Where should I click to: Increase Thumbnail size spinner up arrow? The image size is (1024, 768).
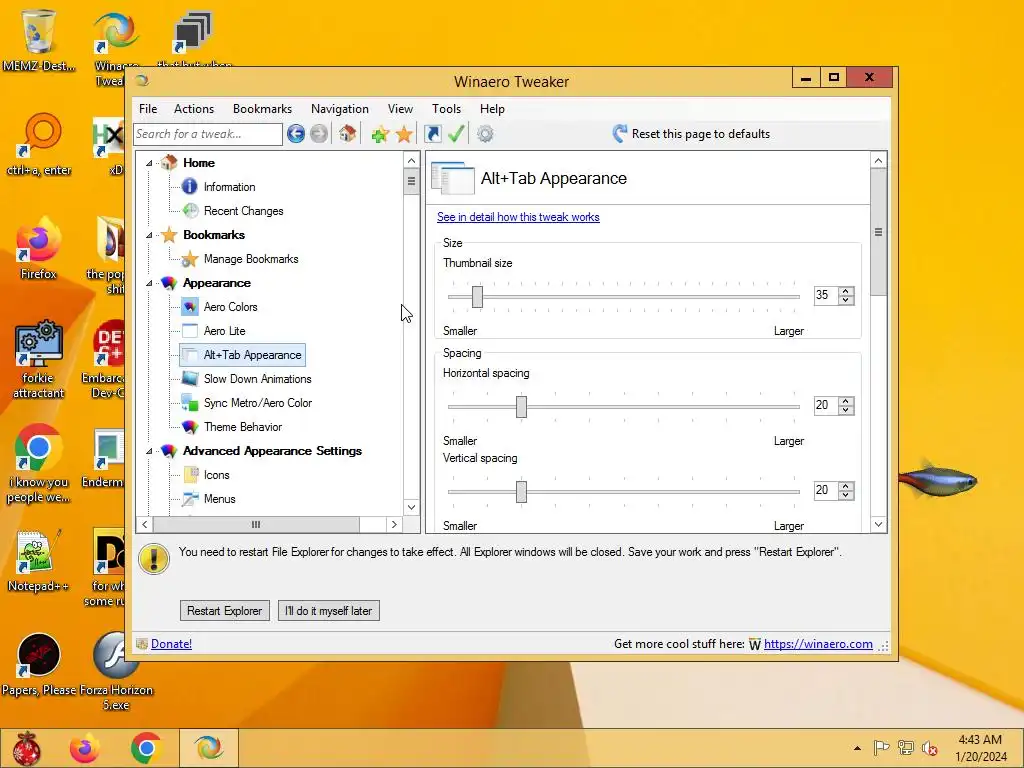point(846,291)
